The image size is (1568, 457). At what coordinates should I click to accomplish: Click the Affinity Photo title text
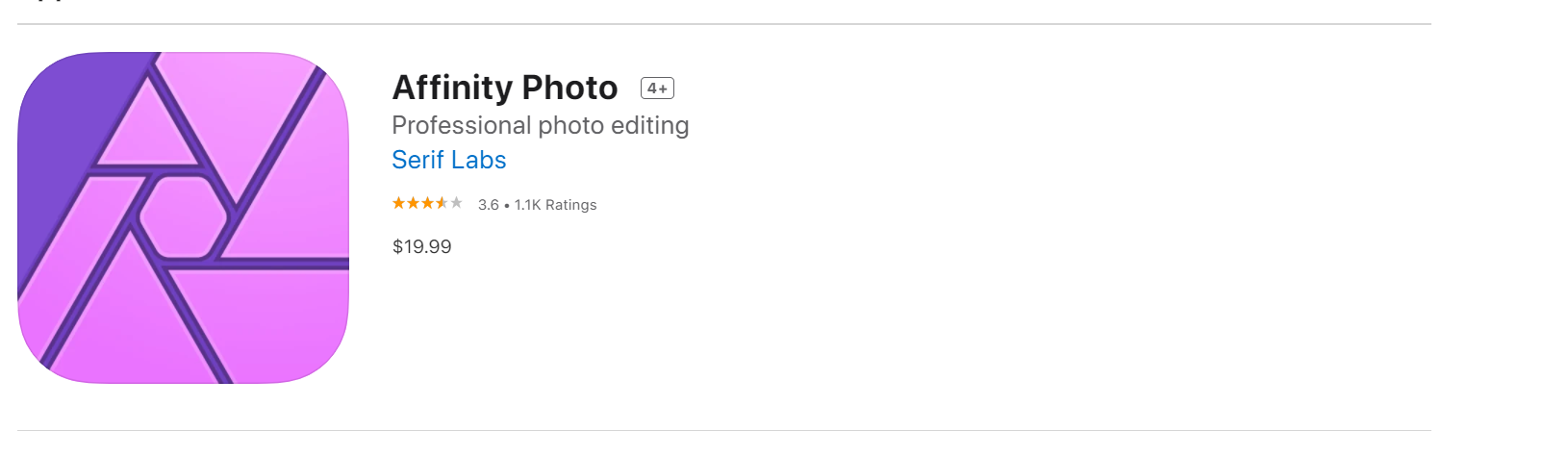point(504,88)
